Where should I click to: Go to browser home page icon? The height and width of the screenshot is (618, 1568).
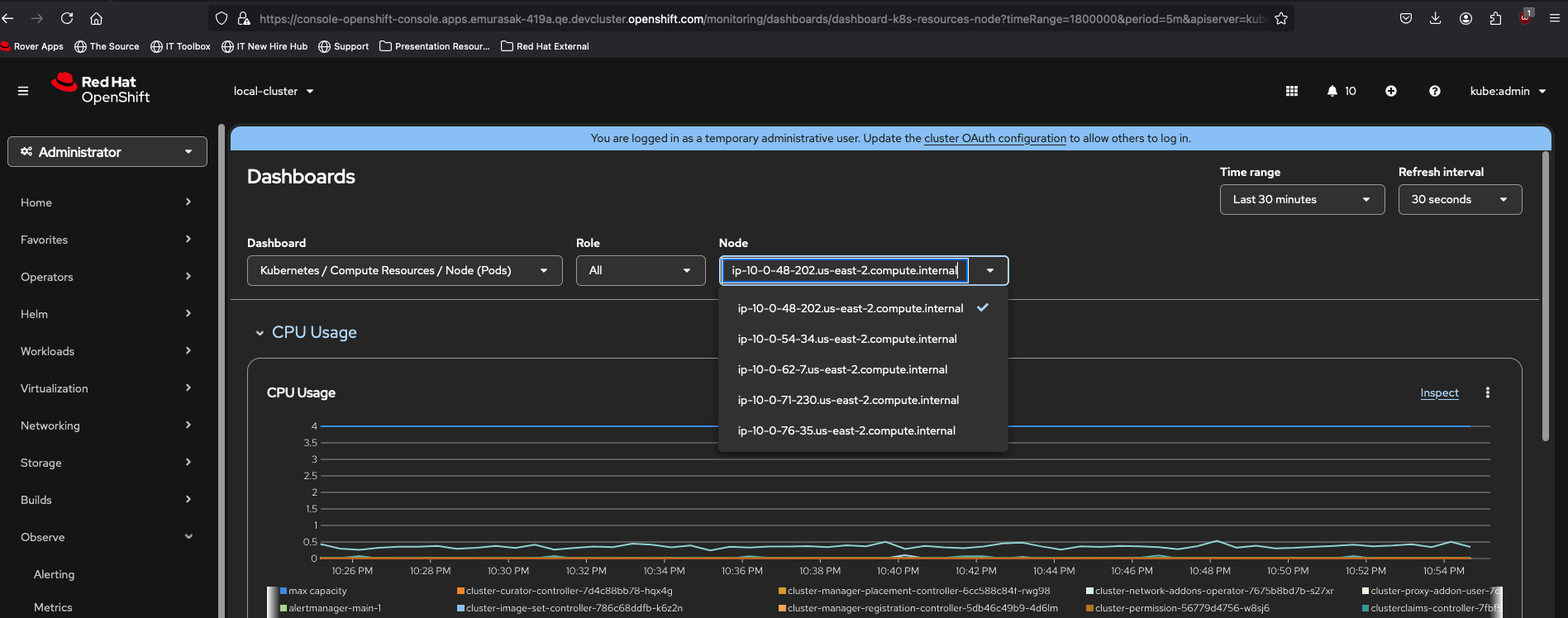click(x=96, y=18)
